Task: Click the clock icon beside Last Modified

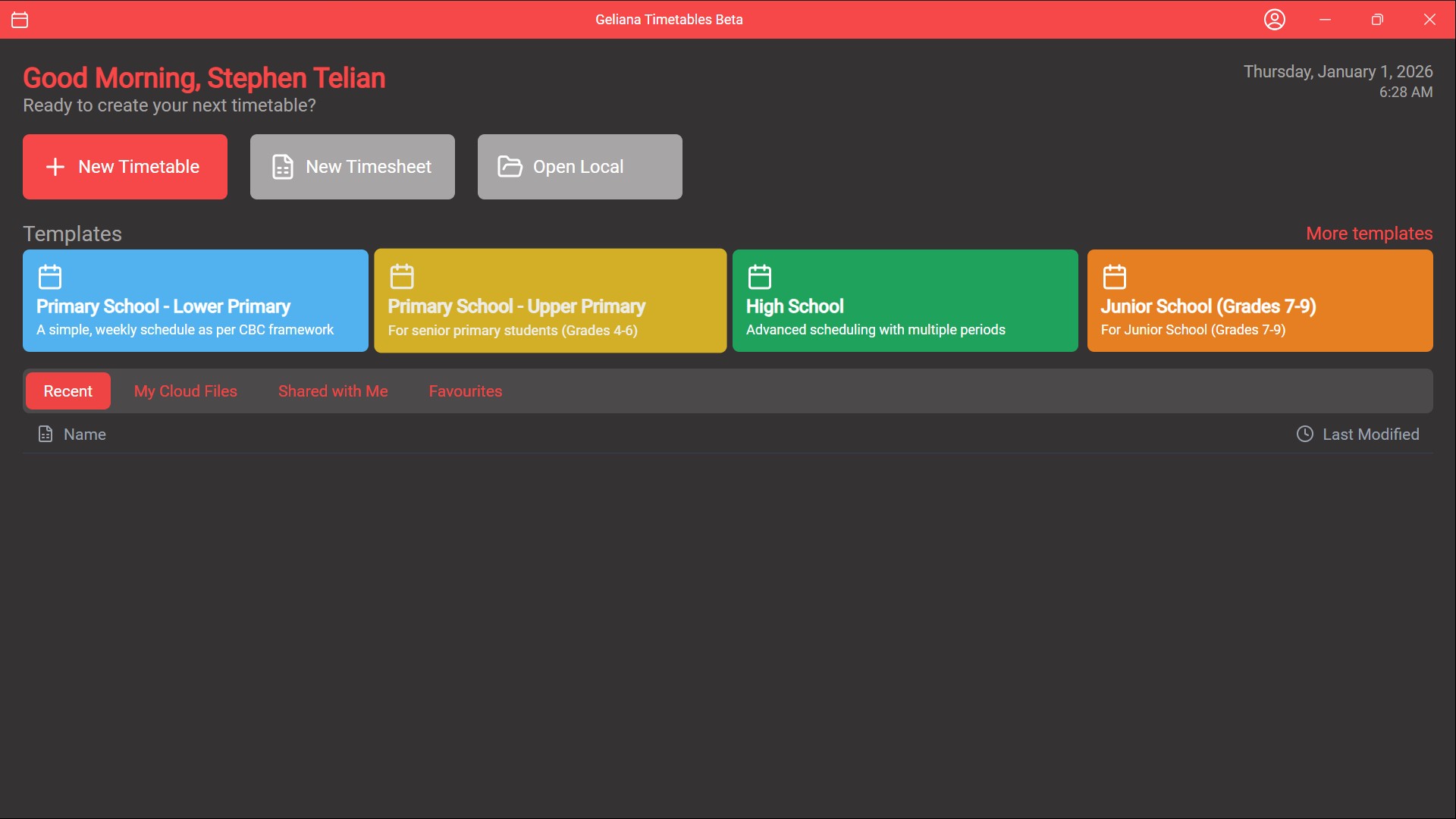Action: coord(1304,434)
